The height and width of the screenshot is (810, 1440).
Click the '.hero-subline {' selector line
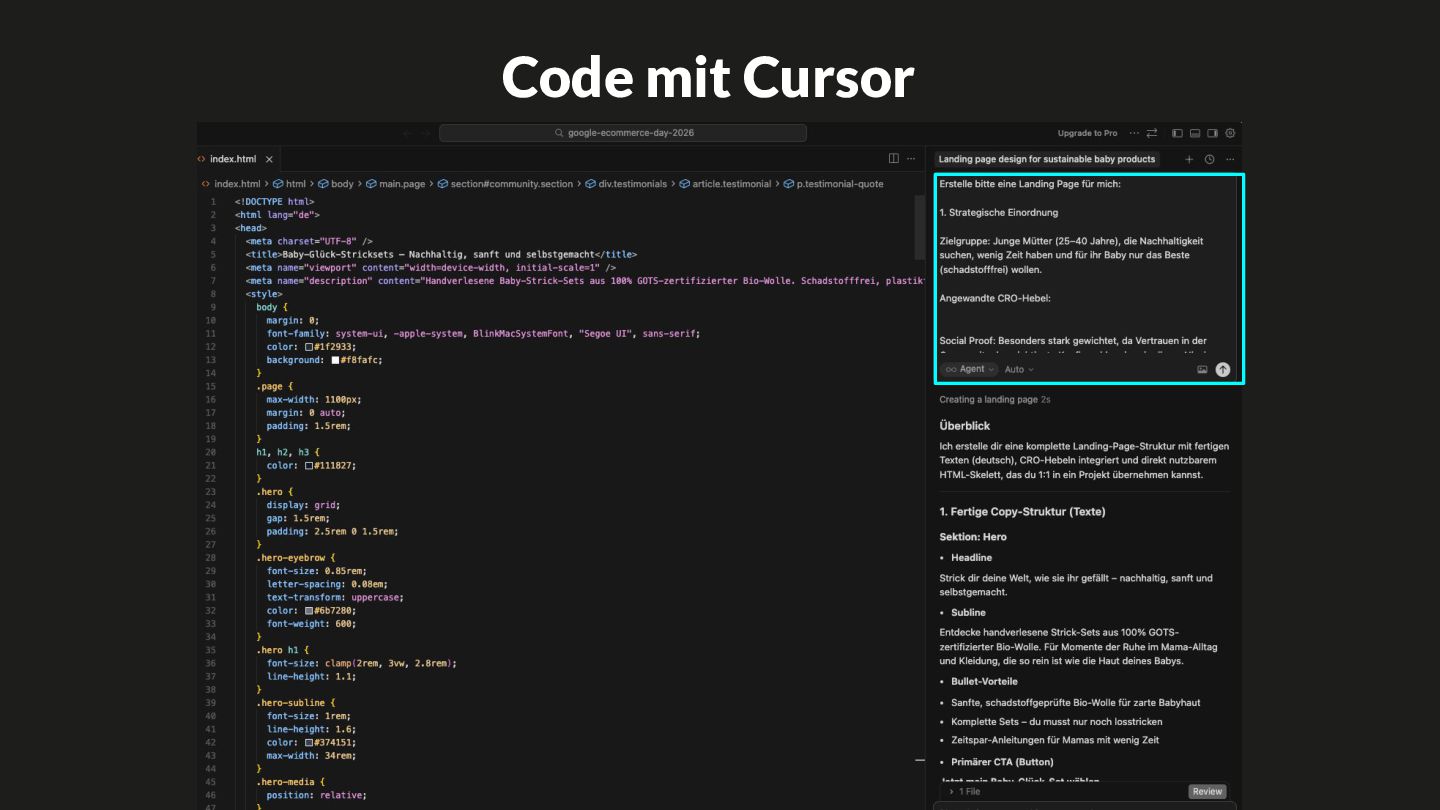(296, 703)
